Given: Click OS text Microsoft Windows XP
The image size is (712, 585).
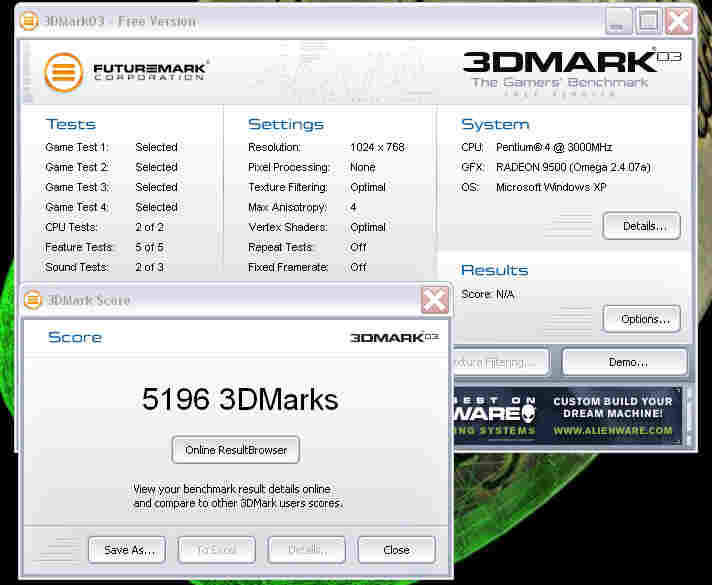Looking at the screenshot, I should pos(551,187).
